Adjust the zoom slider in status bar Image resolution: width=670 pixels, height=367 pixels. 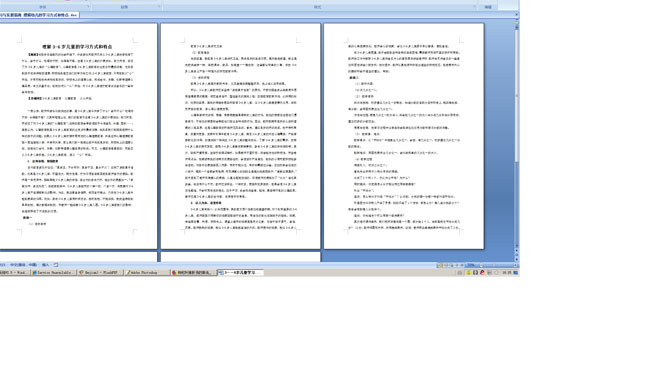(x=497, y=265)
